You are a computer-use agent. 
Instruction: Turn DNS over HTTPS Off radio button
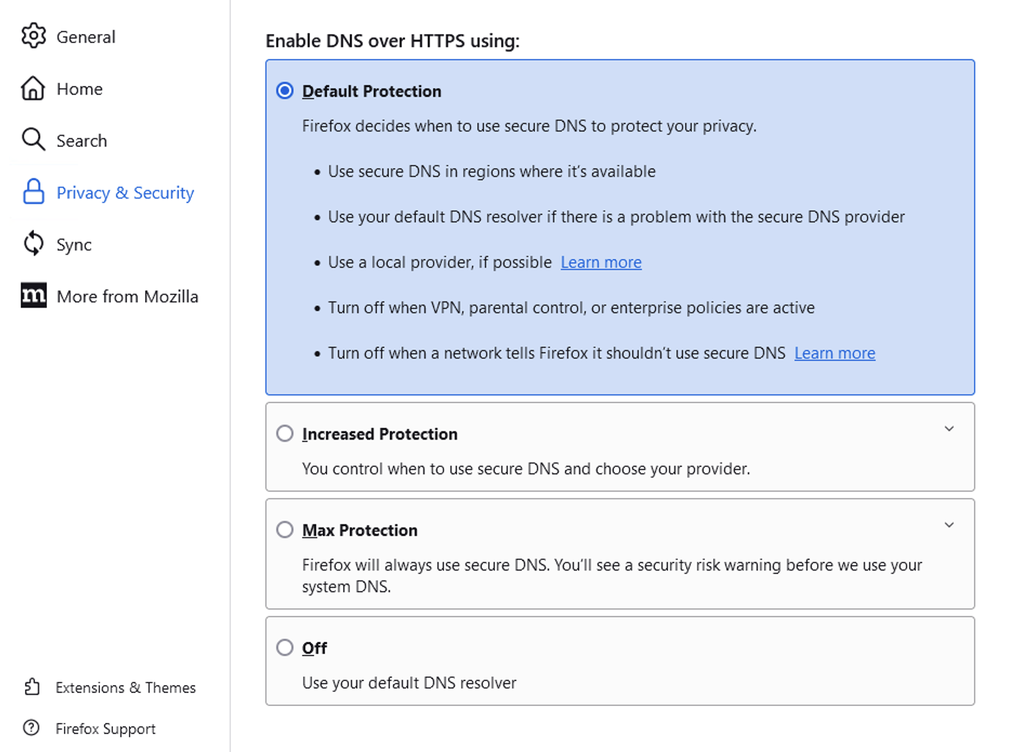coord(285,648)
